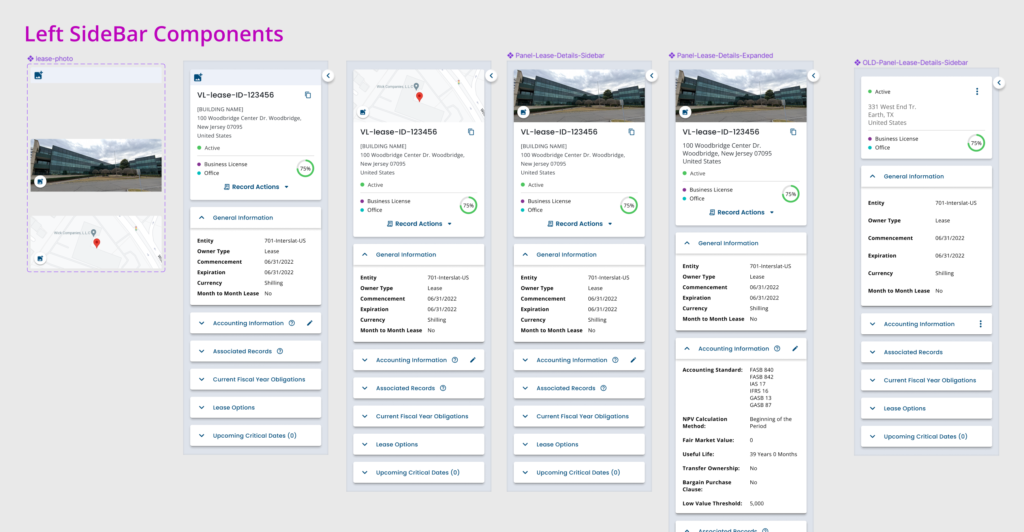This screenshot has height=532, width=1024.
Task: Click help icon beside Associated Records in Panel-Lease-Details-Sidebar
Action: tap(604, 388)
